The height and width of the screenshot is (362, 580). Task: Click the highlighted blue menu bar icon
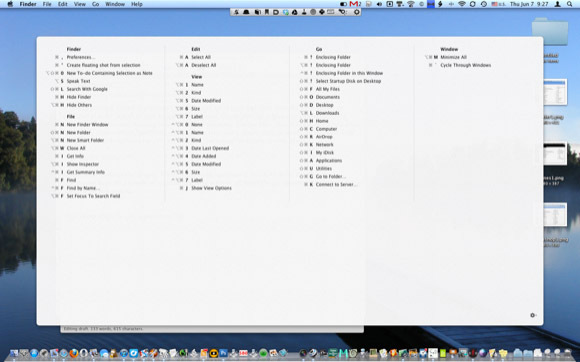pyautogui.click(x=431, y=4)
